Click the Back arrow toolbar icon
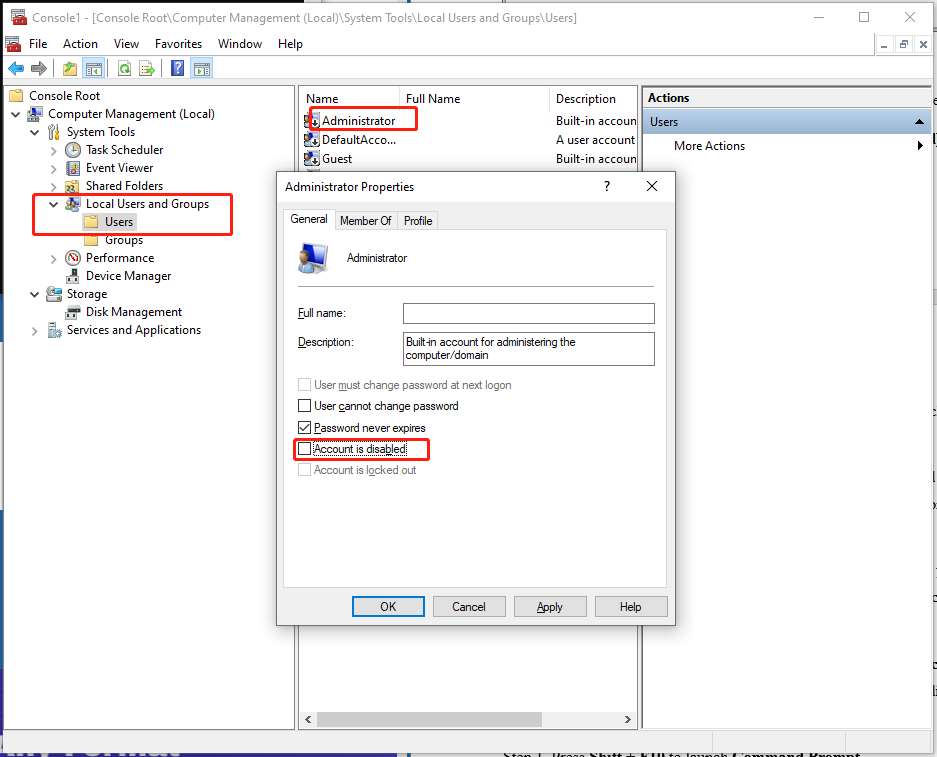937x757 pixels. click(x=16, y=68)
